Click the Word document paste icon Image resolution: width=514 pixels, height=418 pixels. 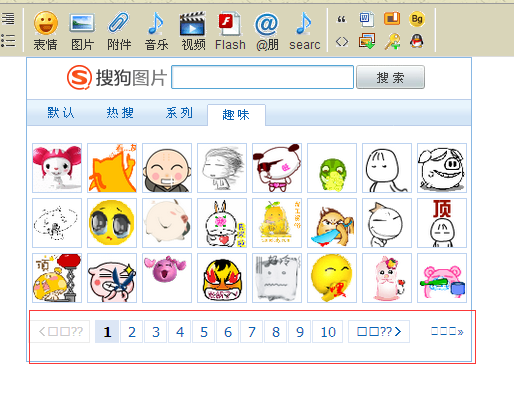click(x=367, y=19)
